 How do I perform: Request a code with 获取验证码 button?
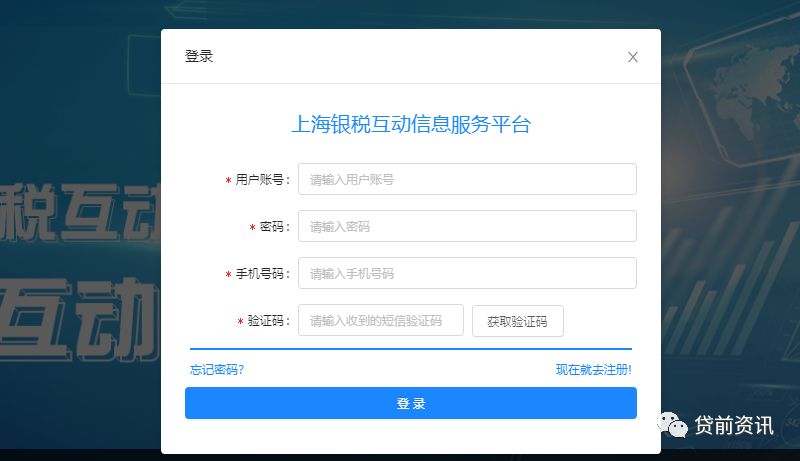point(518,321)
